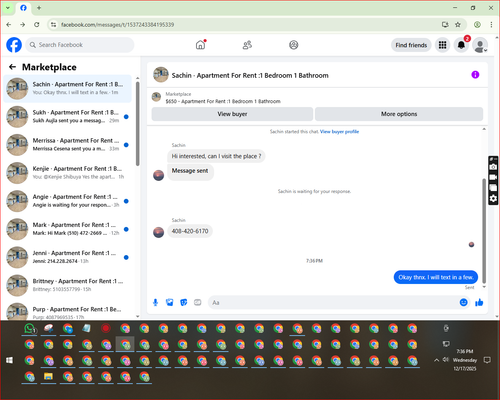The height and width of the screenshot is (400, 500).
Task: Send a thumbs-up like
Action: point(479,302)
